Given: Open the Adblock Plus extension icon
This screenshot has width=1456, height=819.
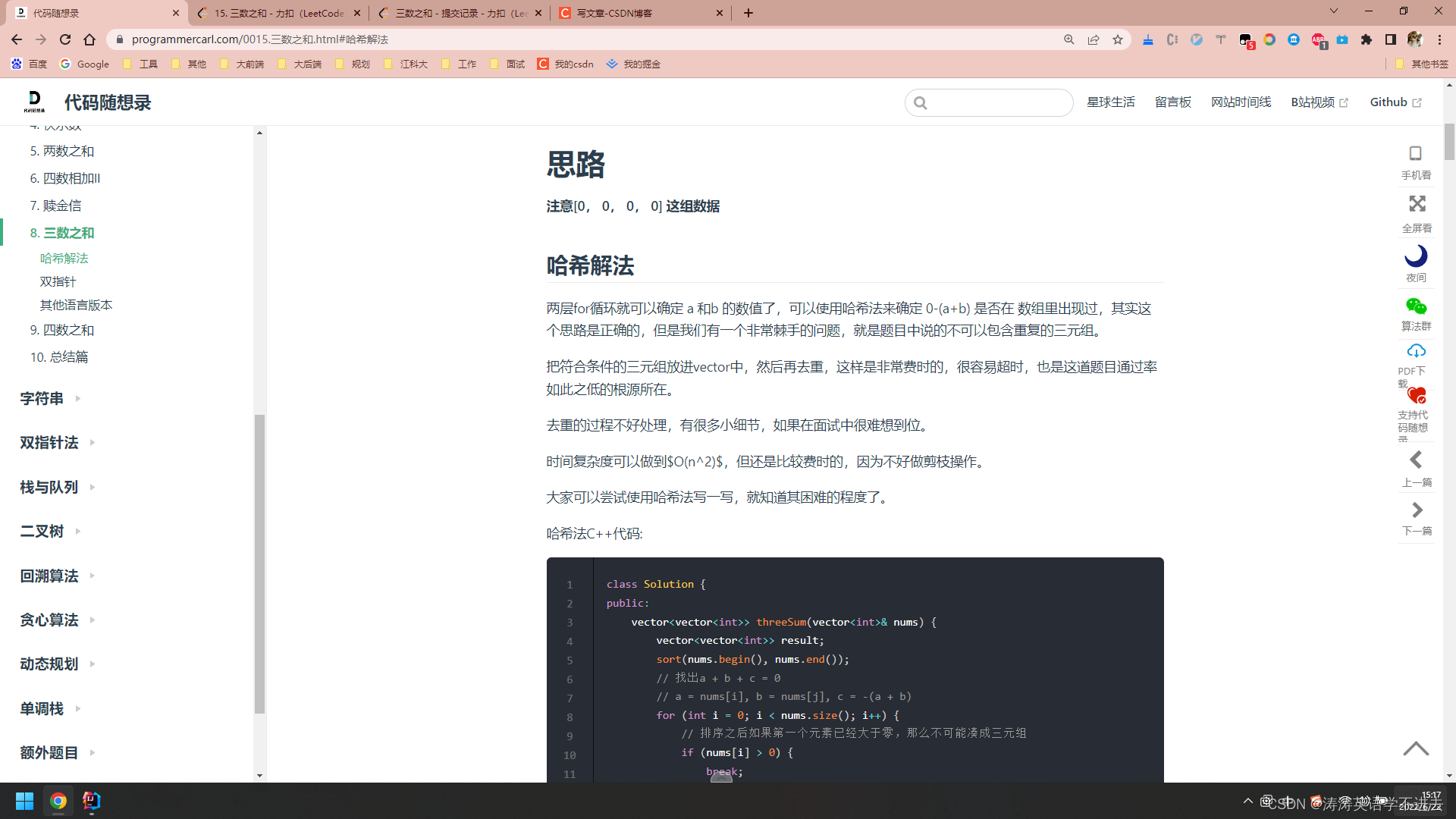Looking at the screenshot, I should click(x=1318, y=39).
